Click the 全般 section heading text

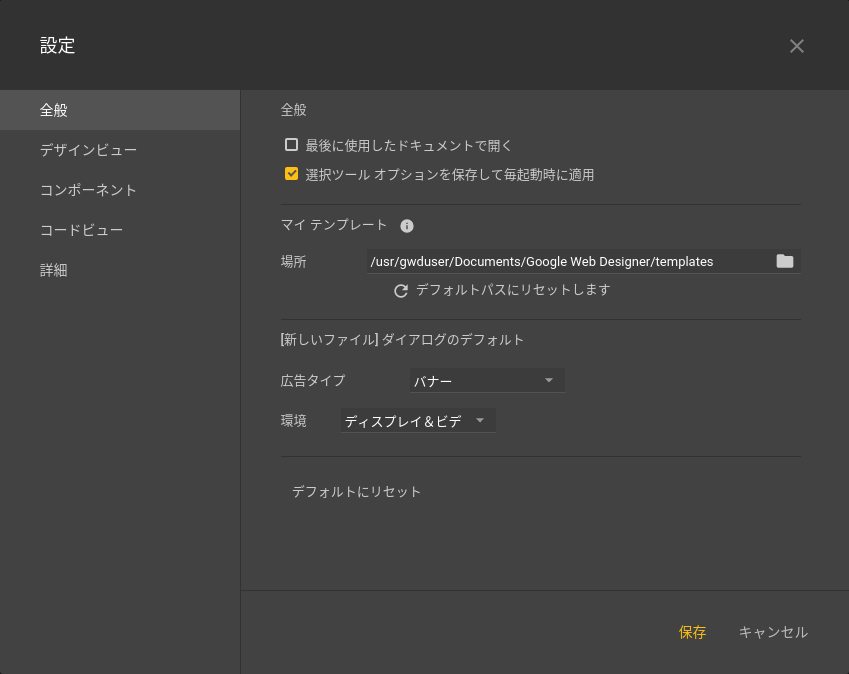pyautogui.click(x=293, y=110)
